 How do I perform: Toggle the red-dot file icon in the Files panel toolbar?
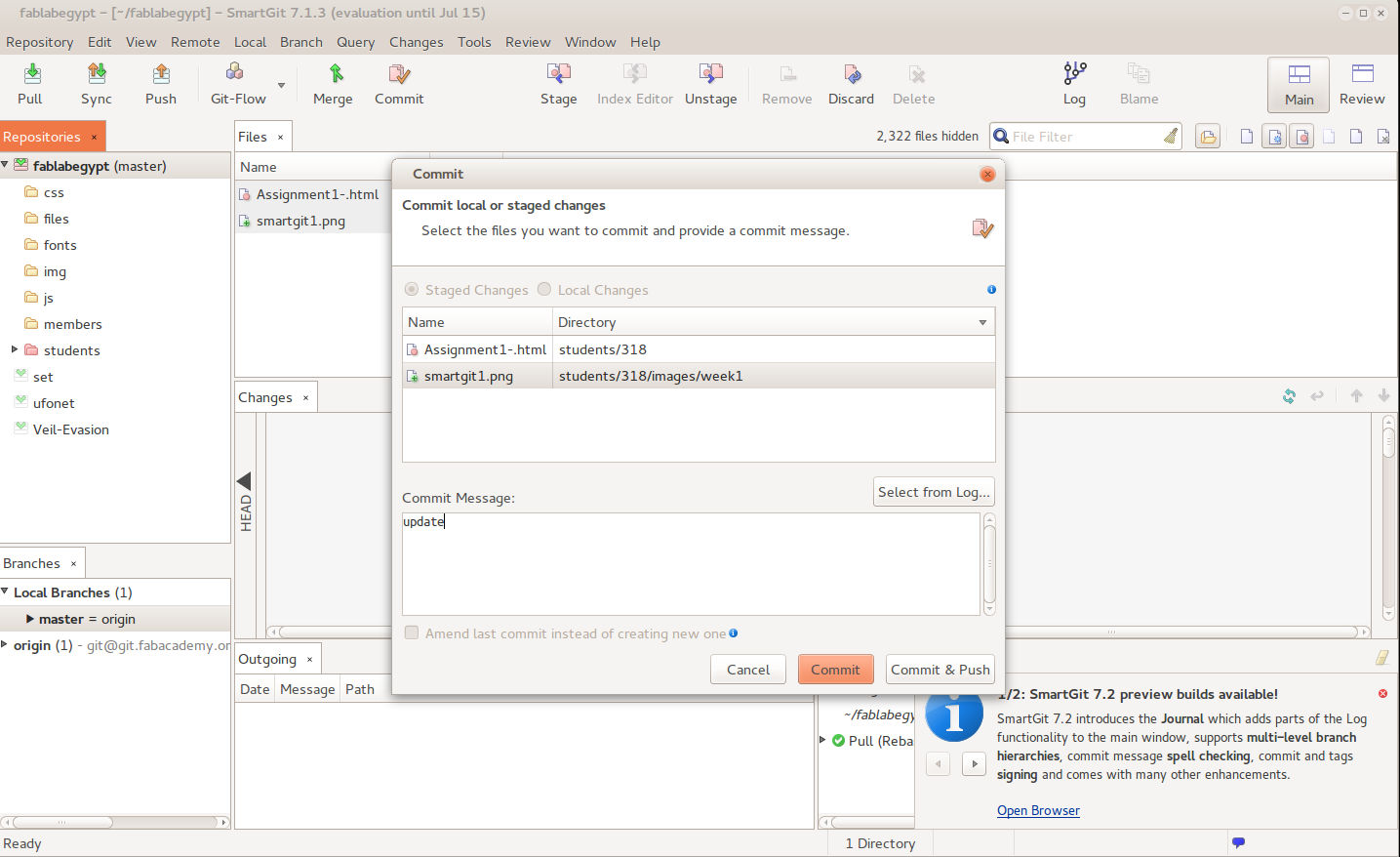point(1301,137)
